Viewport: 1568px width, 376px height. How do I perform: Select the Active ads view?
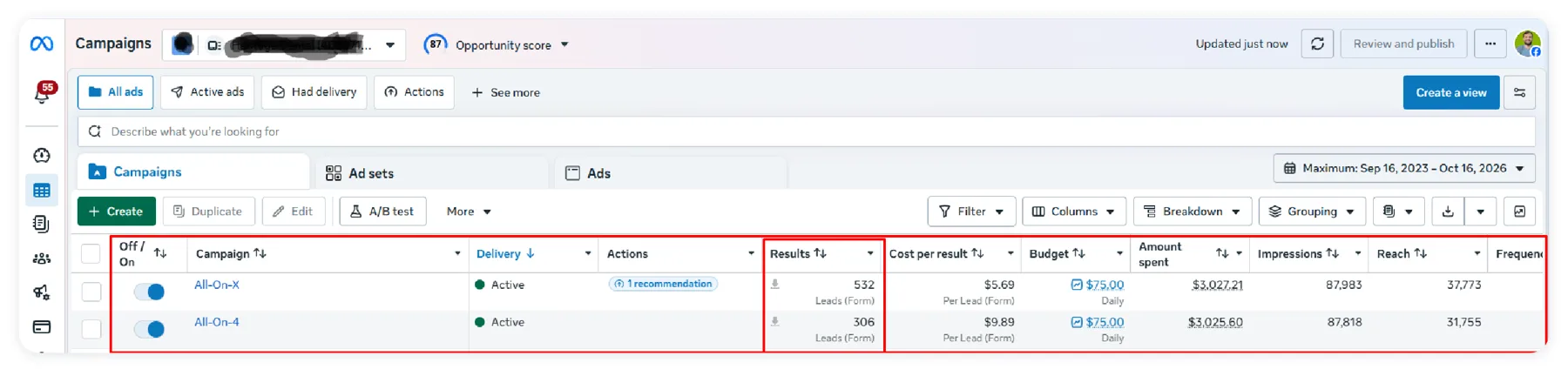tap(207, 92)
